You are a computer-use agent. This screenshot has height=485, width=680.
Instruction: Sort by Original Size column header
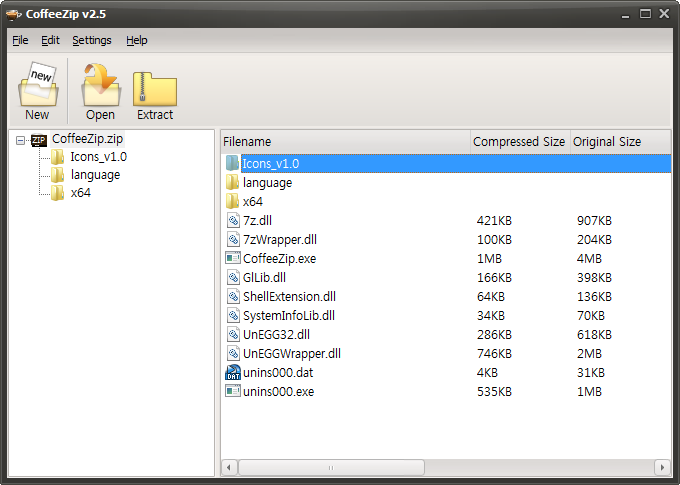coord(620,142)
